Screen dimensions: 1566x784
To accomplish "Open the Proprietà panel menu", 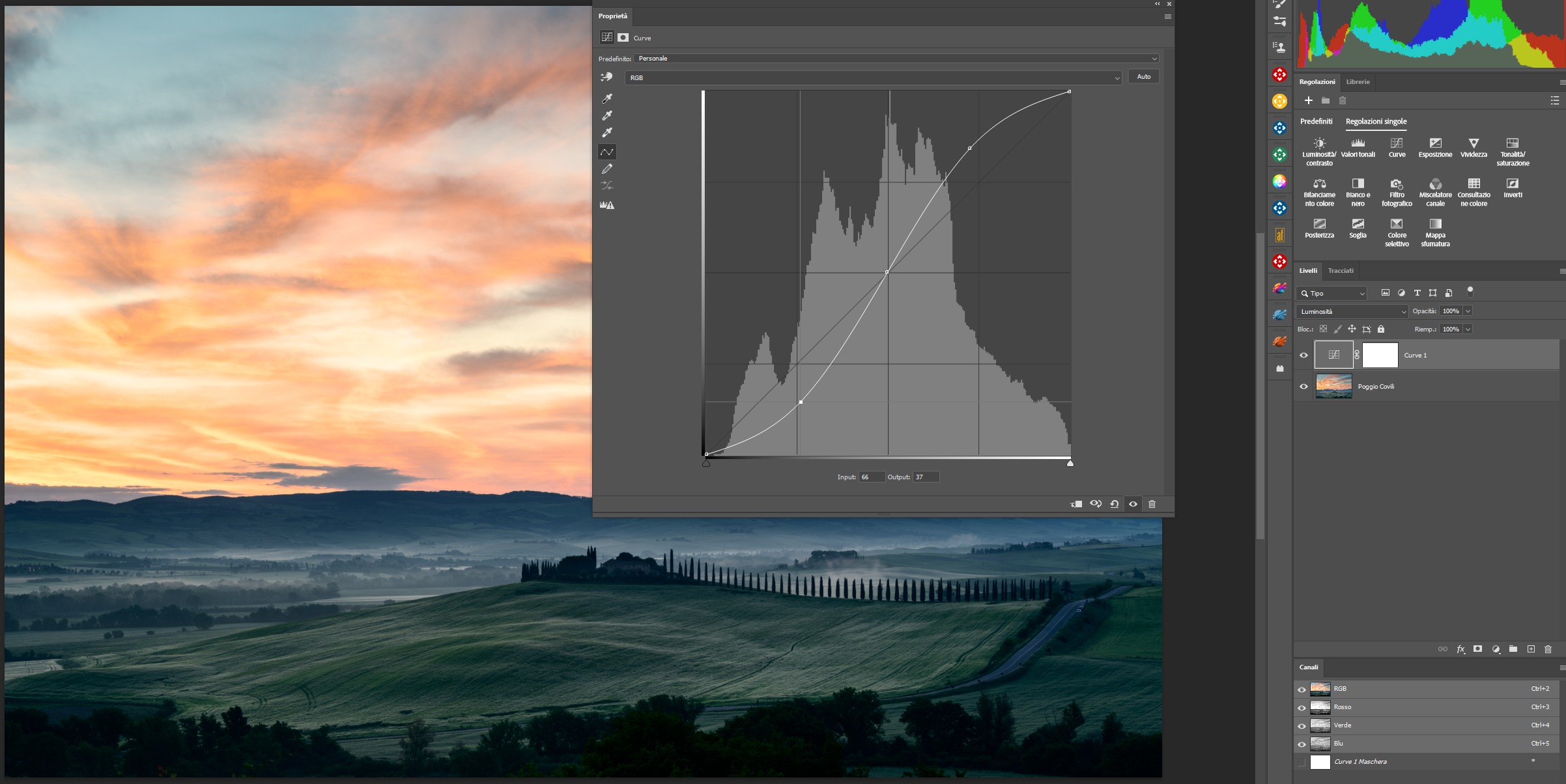I will [1167, 16].
